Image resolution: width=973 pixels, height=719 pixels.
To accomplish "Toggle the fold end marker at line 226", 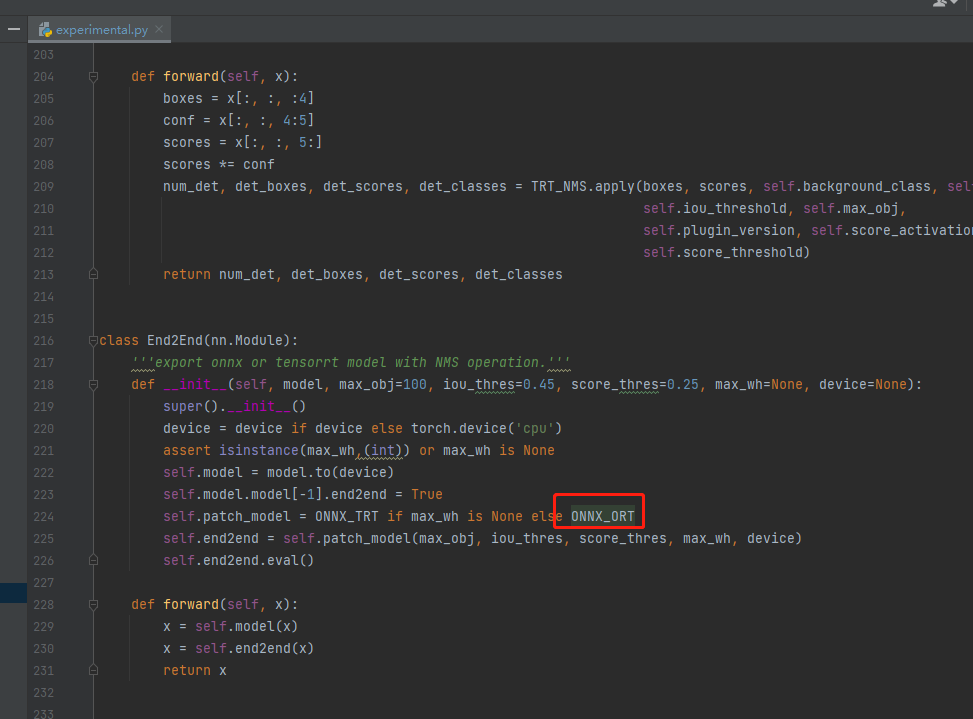I will 93,560.
